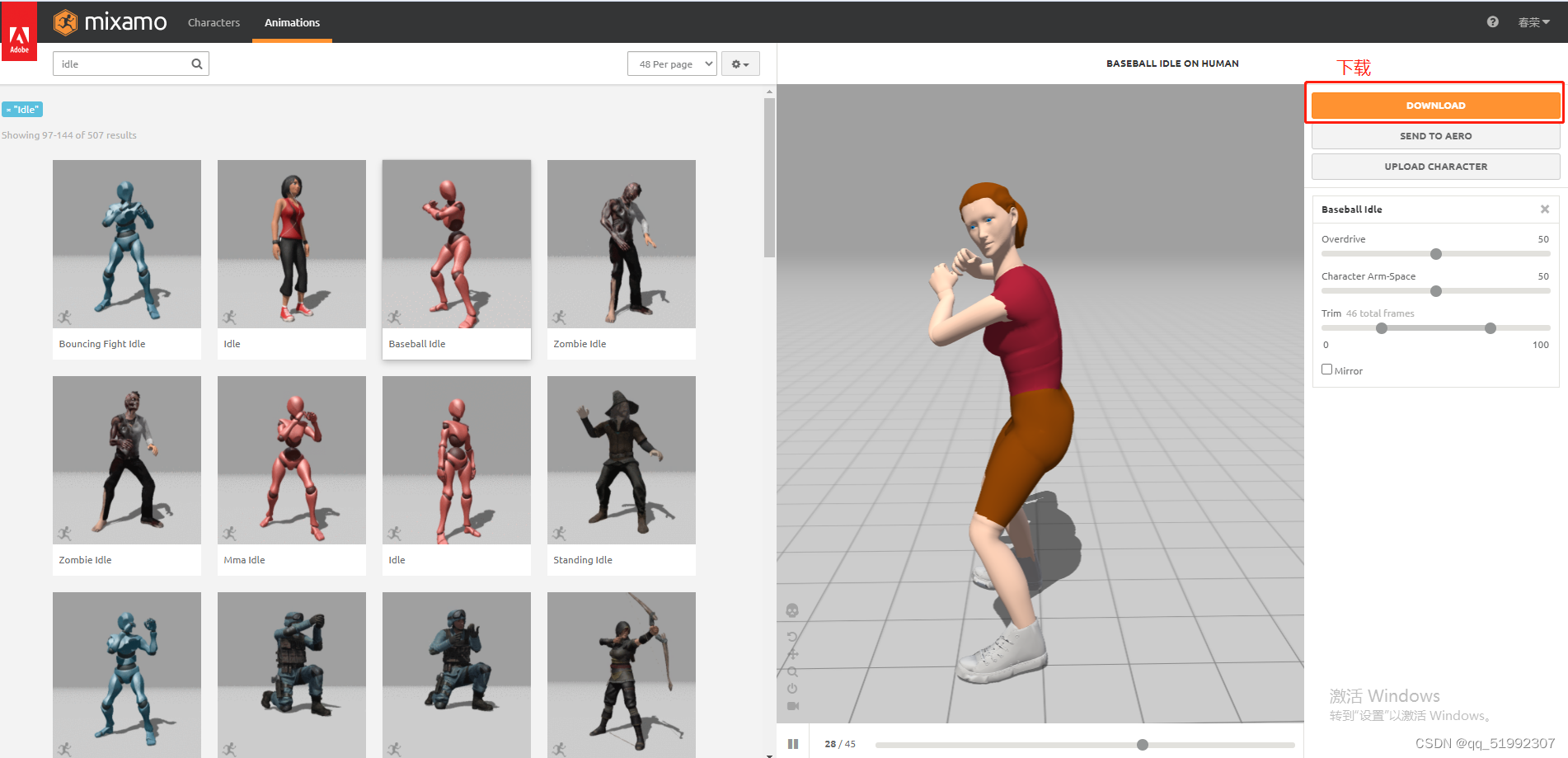Image resolution: width=1568 pixels, height=758 pixels.
Task: Open the 48 Per page dropdown
Action: coord(672,64)
